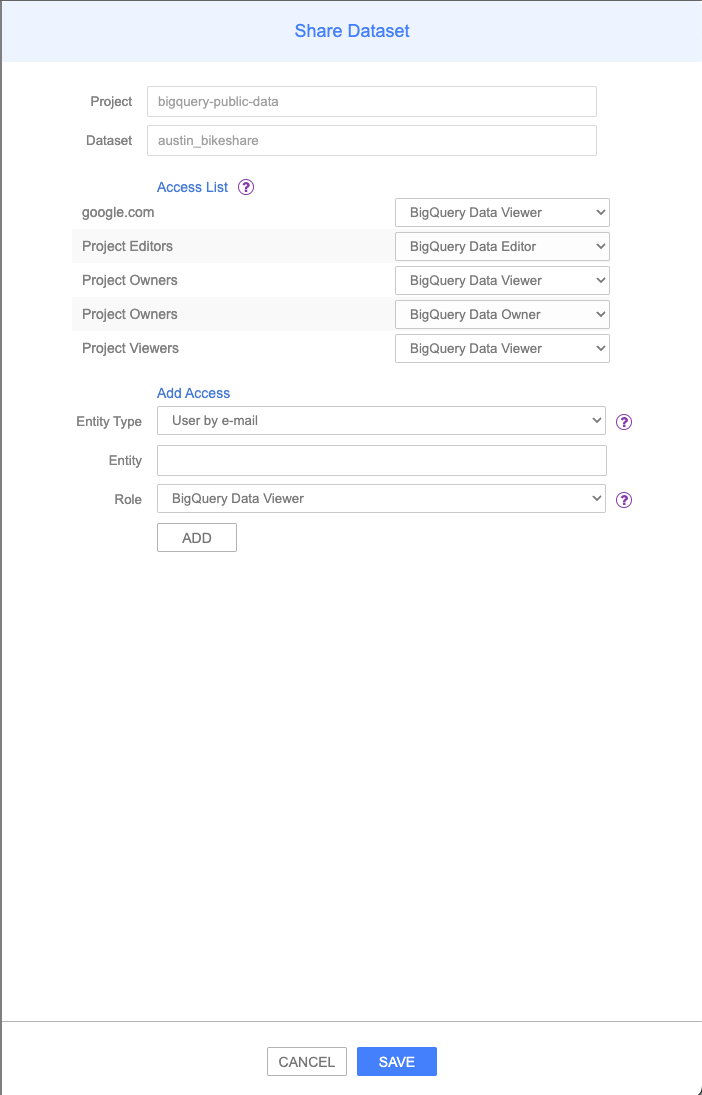This screenshot has width=702, height=1095.
Task: Click the Share Dataset title
Action: pyautogui.click(x=352, y=31)
